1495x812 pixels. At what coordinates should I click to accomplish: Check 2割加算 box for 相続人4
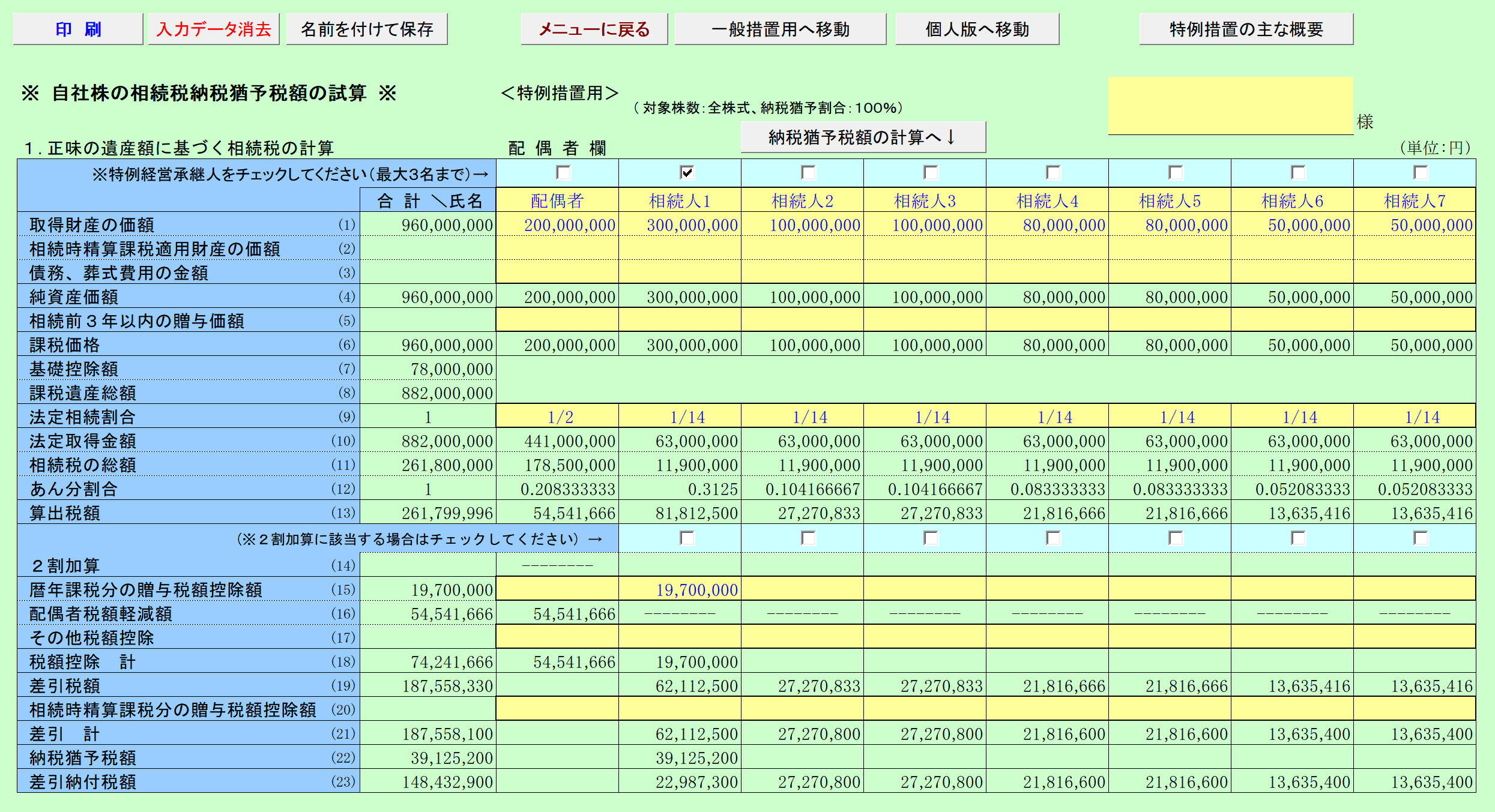[x=1053, y=538]
